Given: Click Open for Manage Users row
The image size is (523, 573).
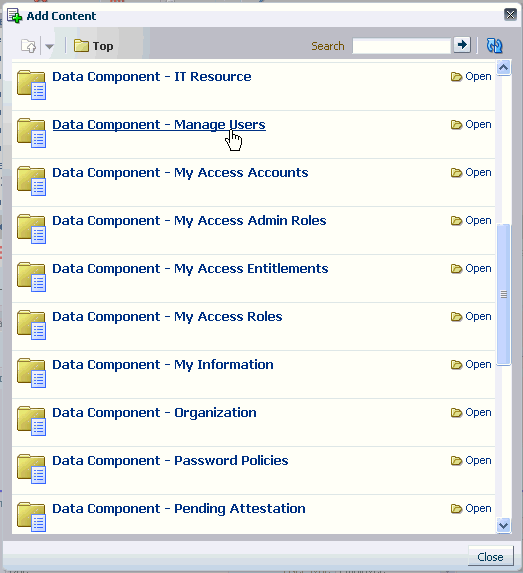Looking at the screenshot, I should click(471, 125).
